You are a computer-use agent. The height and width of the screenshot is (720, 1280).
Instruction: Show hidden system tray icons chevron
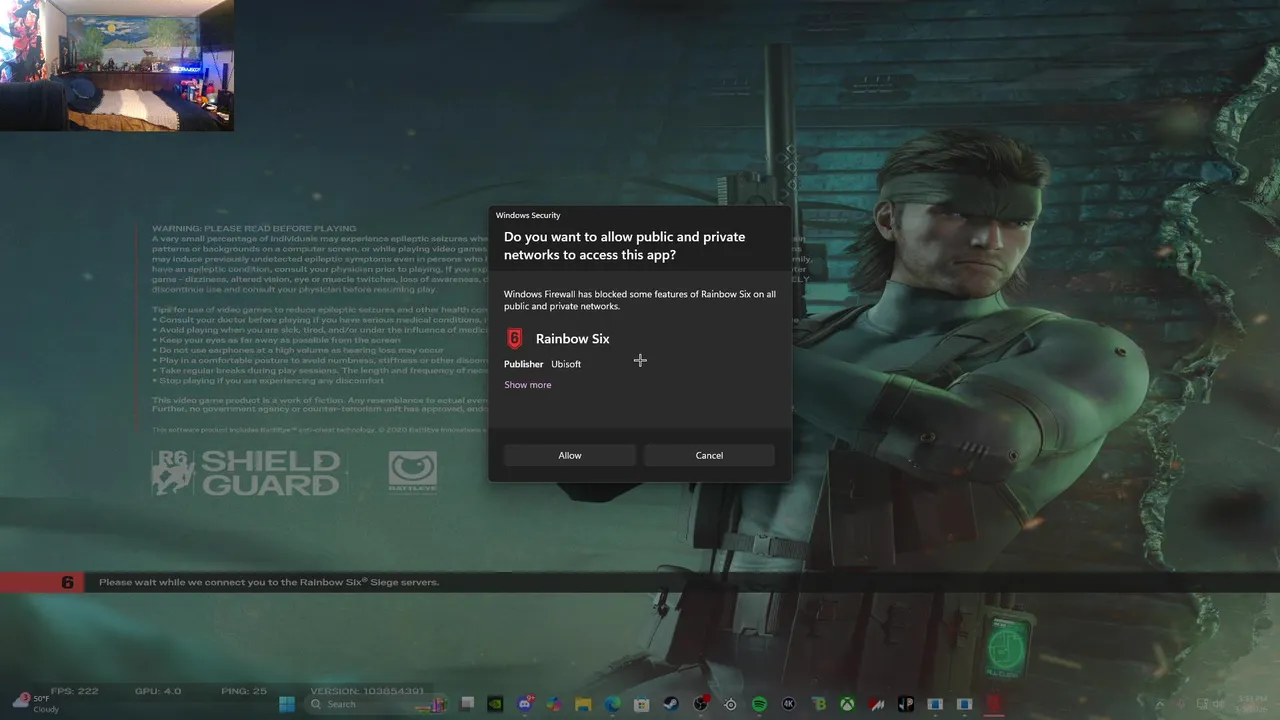click(x=1160, y=704)
